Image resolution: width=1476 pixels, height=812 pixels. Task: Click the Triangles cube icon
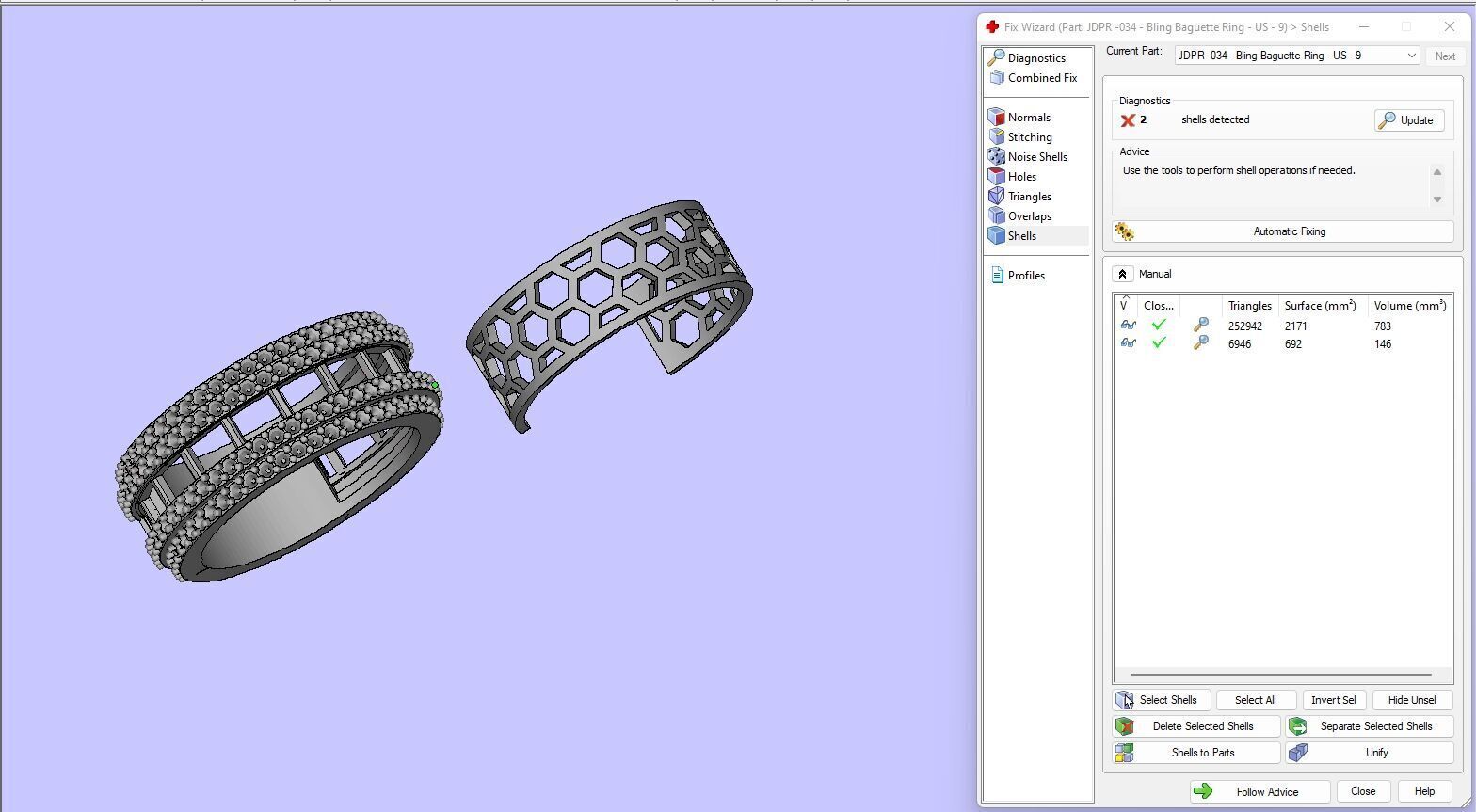point(997,197)
